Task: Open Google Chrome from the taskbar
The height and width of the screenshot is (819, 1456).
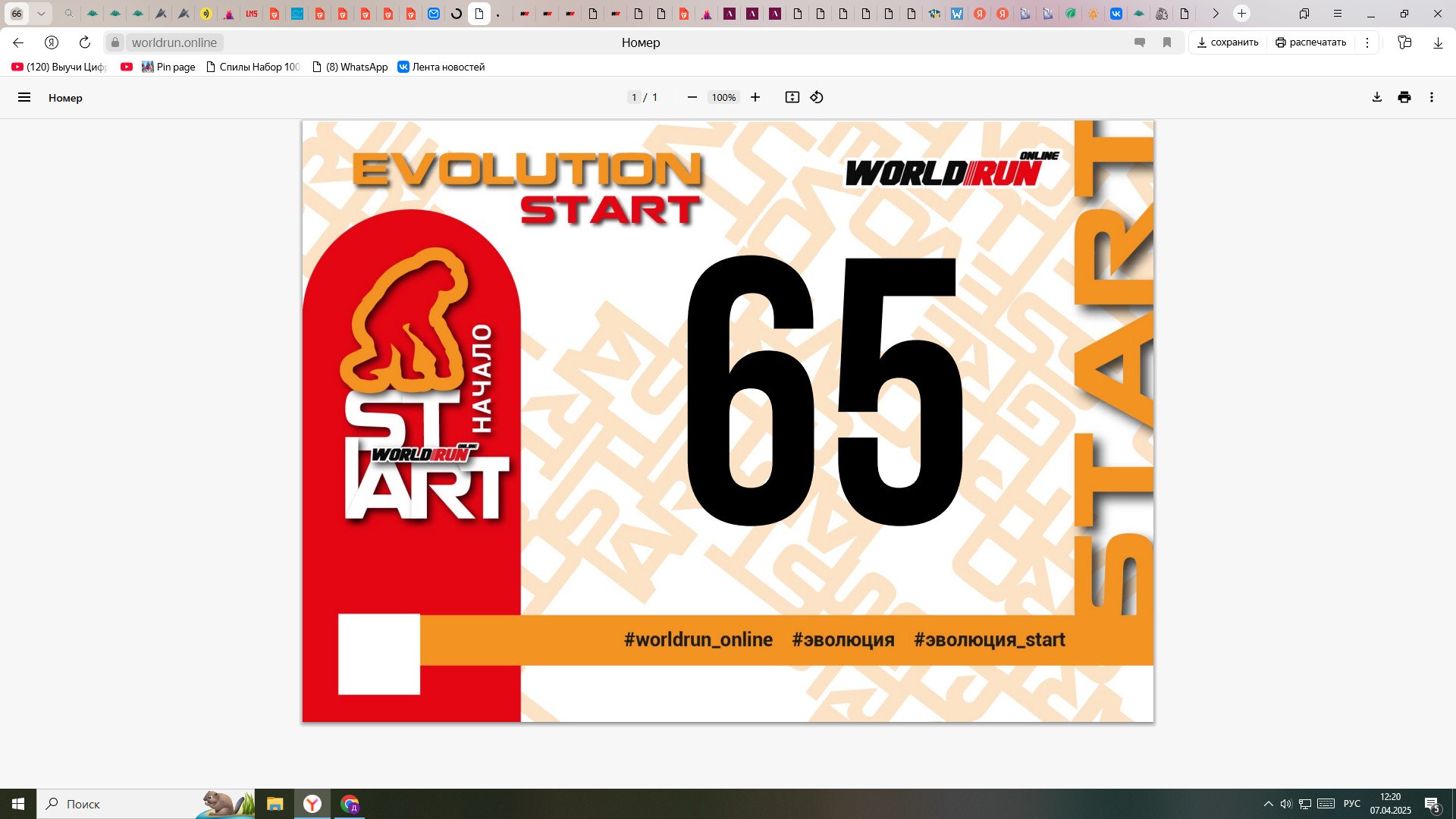Action: [x=350, y=804]
